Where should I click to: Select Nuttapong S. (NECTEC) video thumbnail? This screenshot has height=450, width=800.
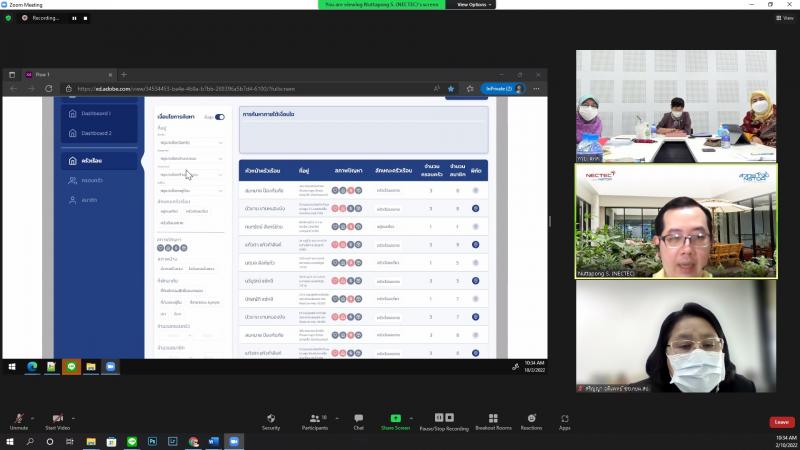[x=676, y=221]
